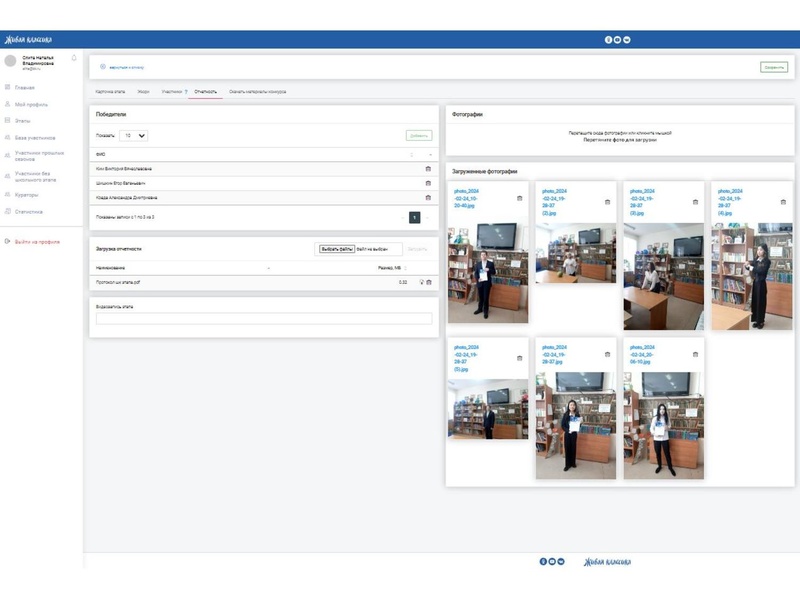Click Выйти из профиля logout link
The width and height of the screenshot is (800, 600).
tap(37, 242)
